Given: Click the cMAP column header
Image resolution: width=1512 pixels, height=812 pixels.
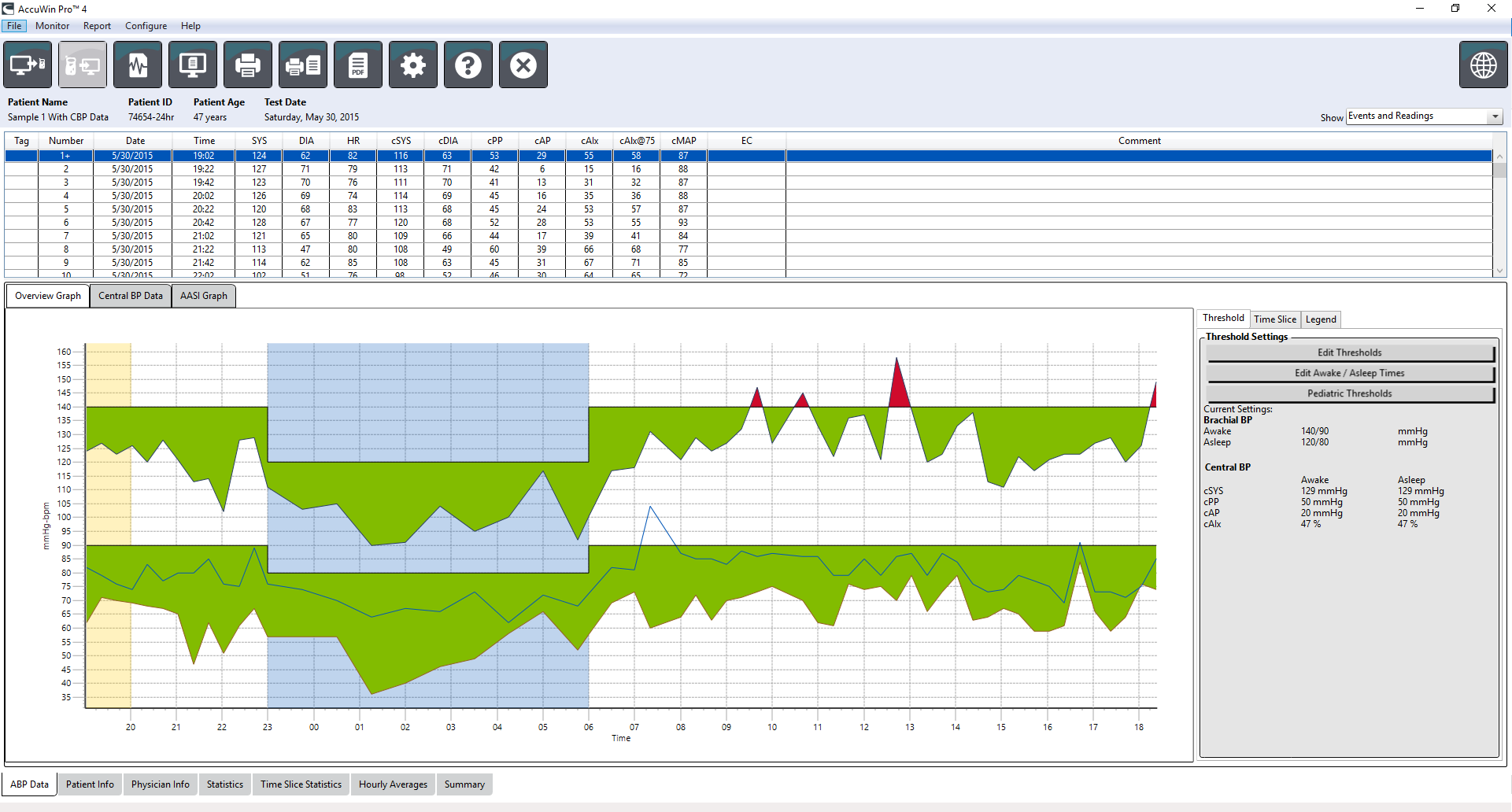Looking at the screenshot, I should [x=684, y=141].
